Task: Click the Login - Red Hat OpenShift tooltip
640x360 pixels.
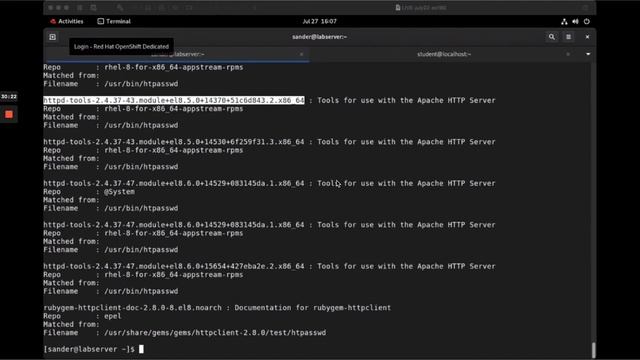Action: coord(121,47)
